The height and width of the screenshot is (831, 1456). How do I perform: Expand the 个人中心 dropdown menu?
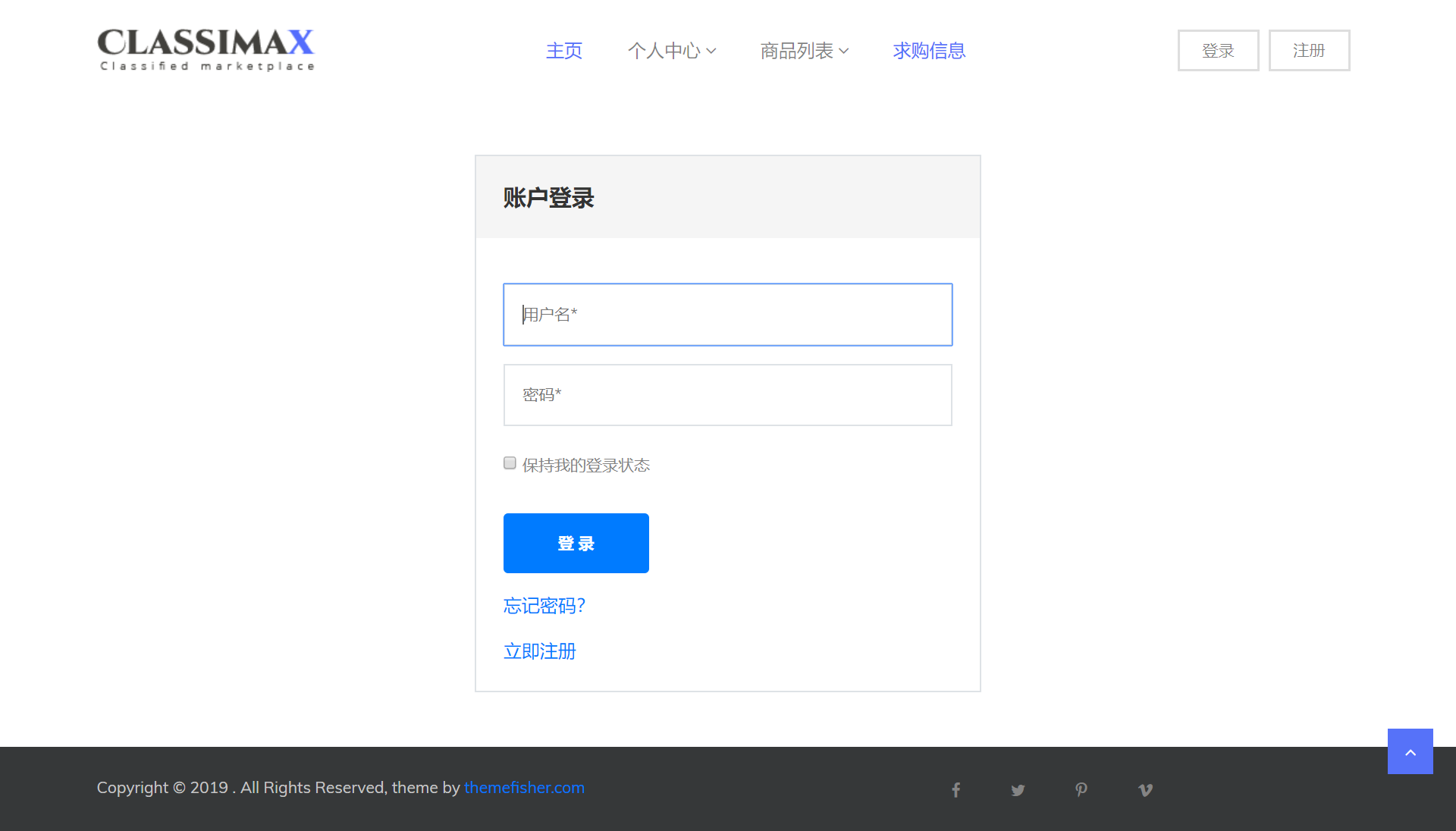[671, 51]
